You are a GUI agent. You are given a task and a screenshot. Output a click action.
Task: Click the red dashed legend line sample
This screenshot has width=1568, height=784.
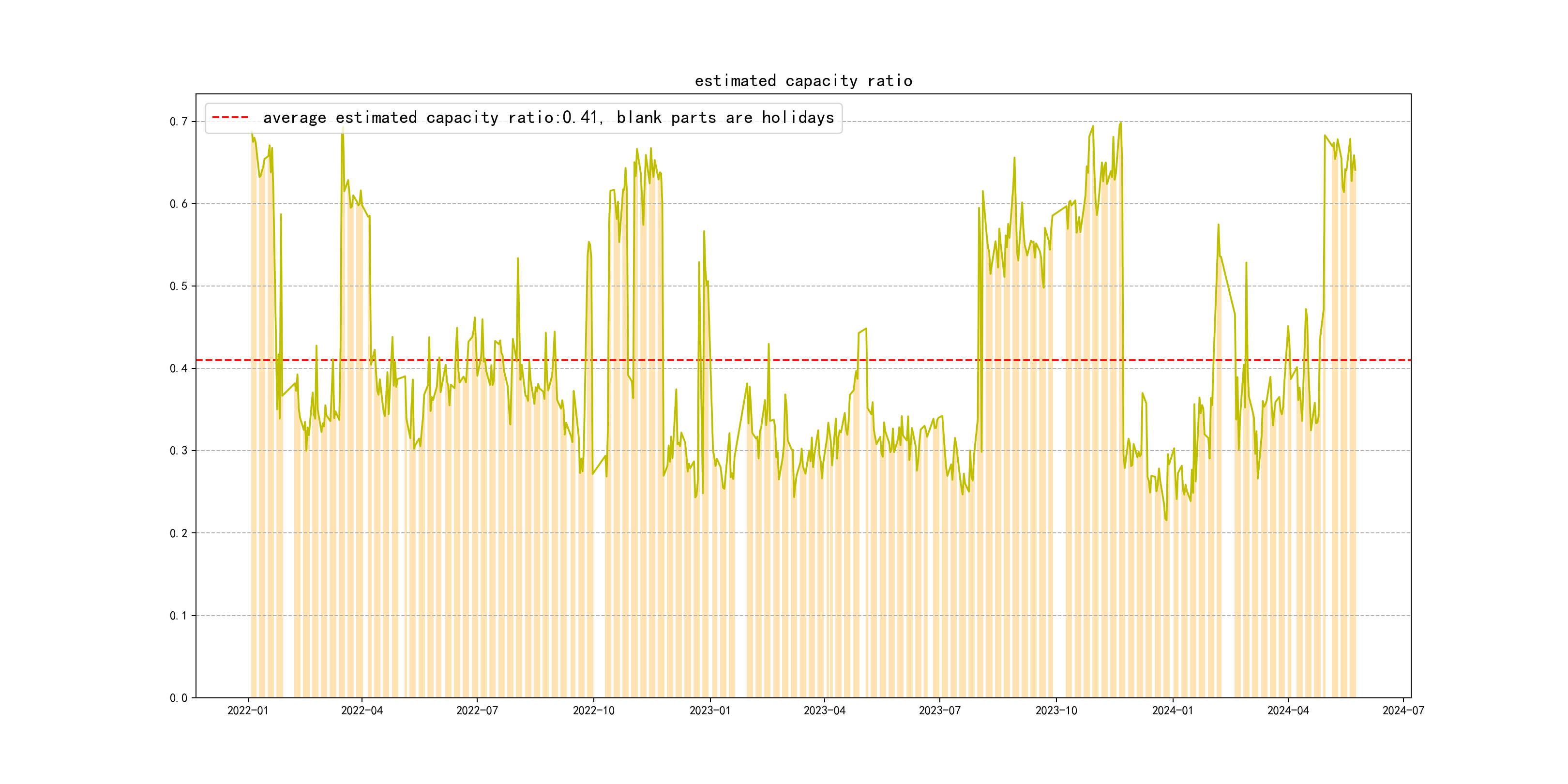click(230, 118)
